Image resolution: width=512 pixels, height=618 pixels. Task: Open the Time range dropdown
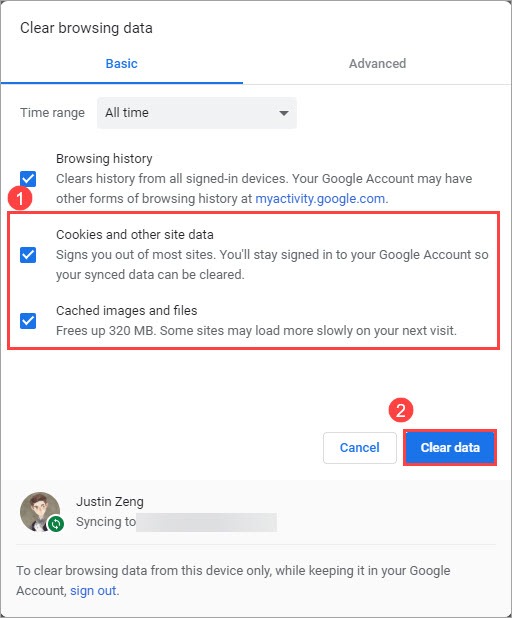197,113
